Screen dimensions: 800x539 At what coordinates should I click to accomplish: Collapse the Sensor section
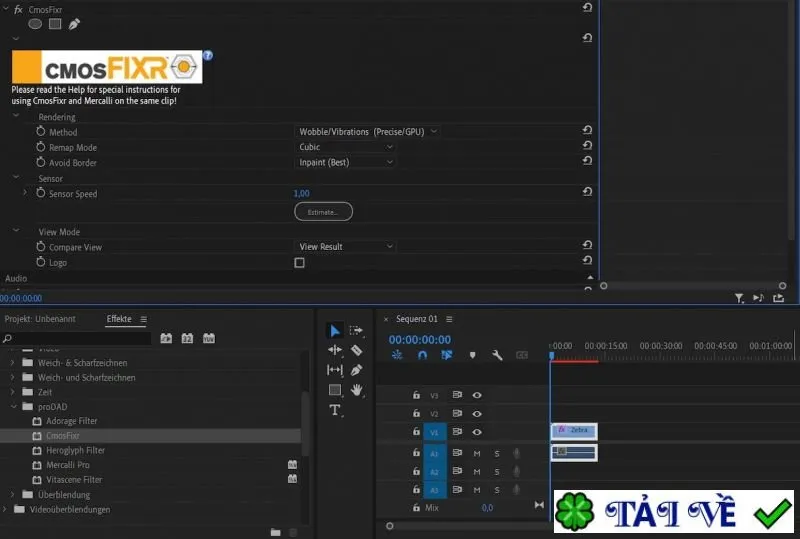(16, 177)
